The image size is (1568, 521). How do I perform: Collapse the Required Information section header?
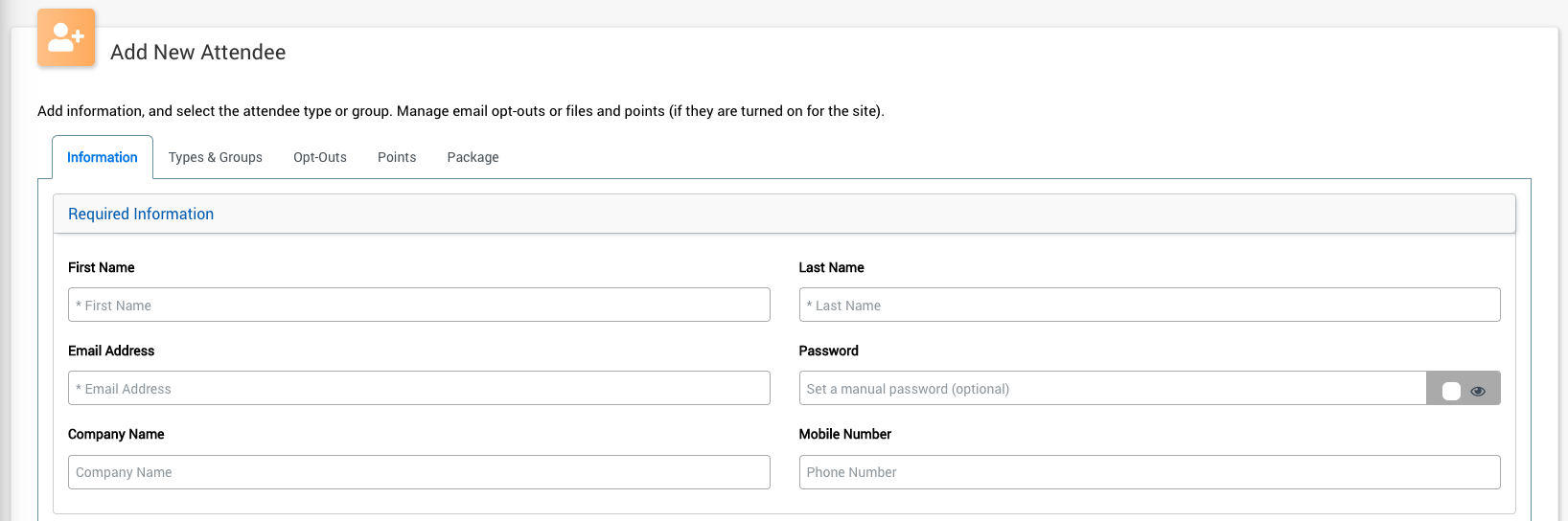141,215
